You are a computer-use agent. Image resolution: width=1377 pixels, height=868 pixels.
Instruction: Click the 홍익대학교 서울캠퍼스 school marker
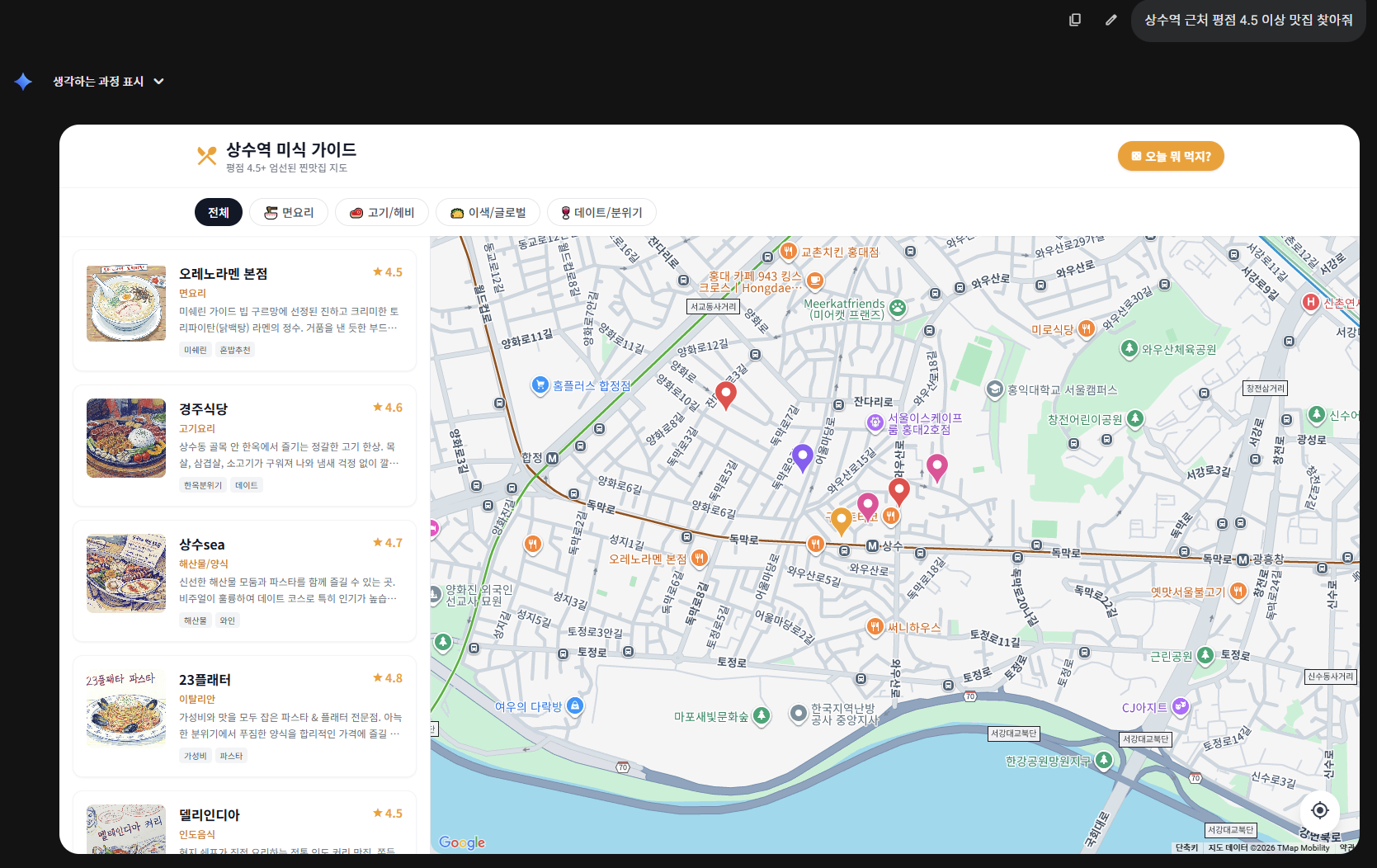pos(995,389)
